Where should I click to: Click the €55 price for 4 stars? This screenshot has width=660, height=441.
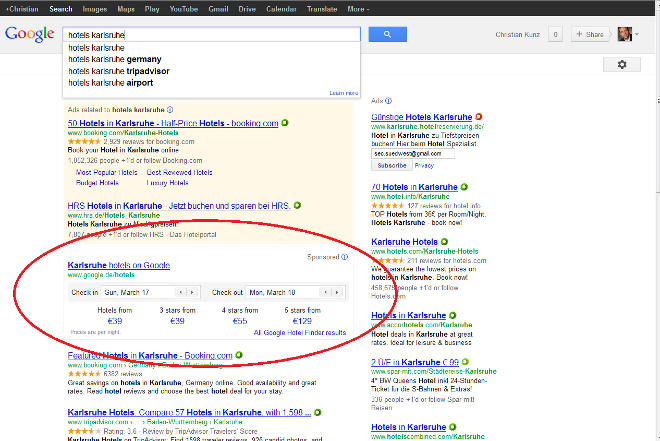point(240,321)
